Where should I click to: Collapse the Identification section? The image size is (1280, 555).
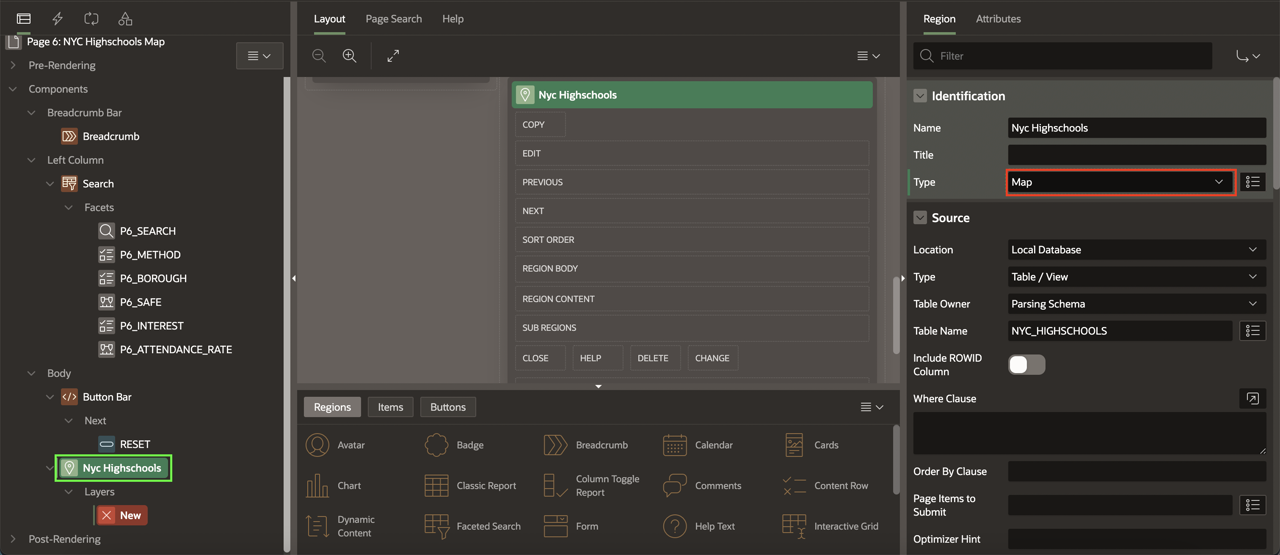pos(920,96)
